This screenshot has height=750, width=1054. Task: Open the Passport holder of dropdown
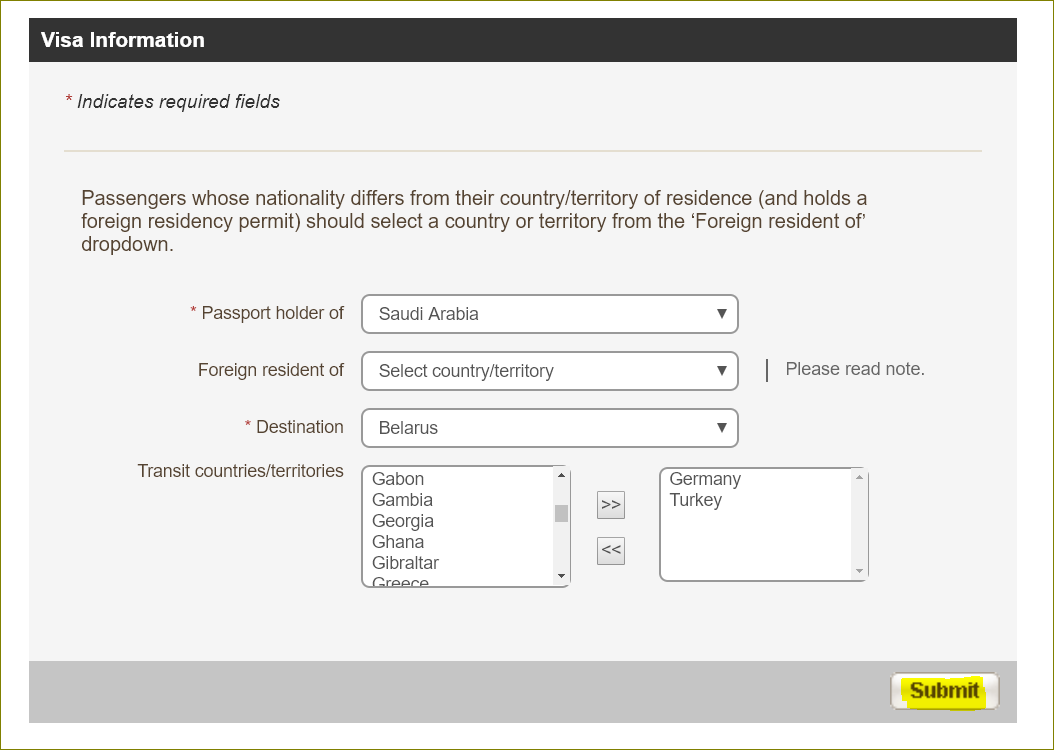click(550, 314)
